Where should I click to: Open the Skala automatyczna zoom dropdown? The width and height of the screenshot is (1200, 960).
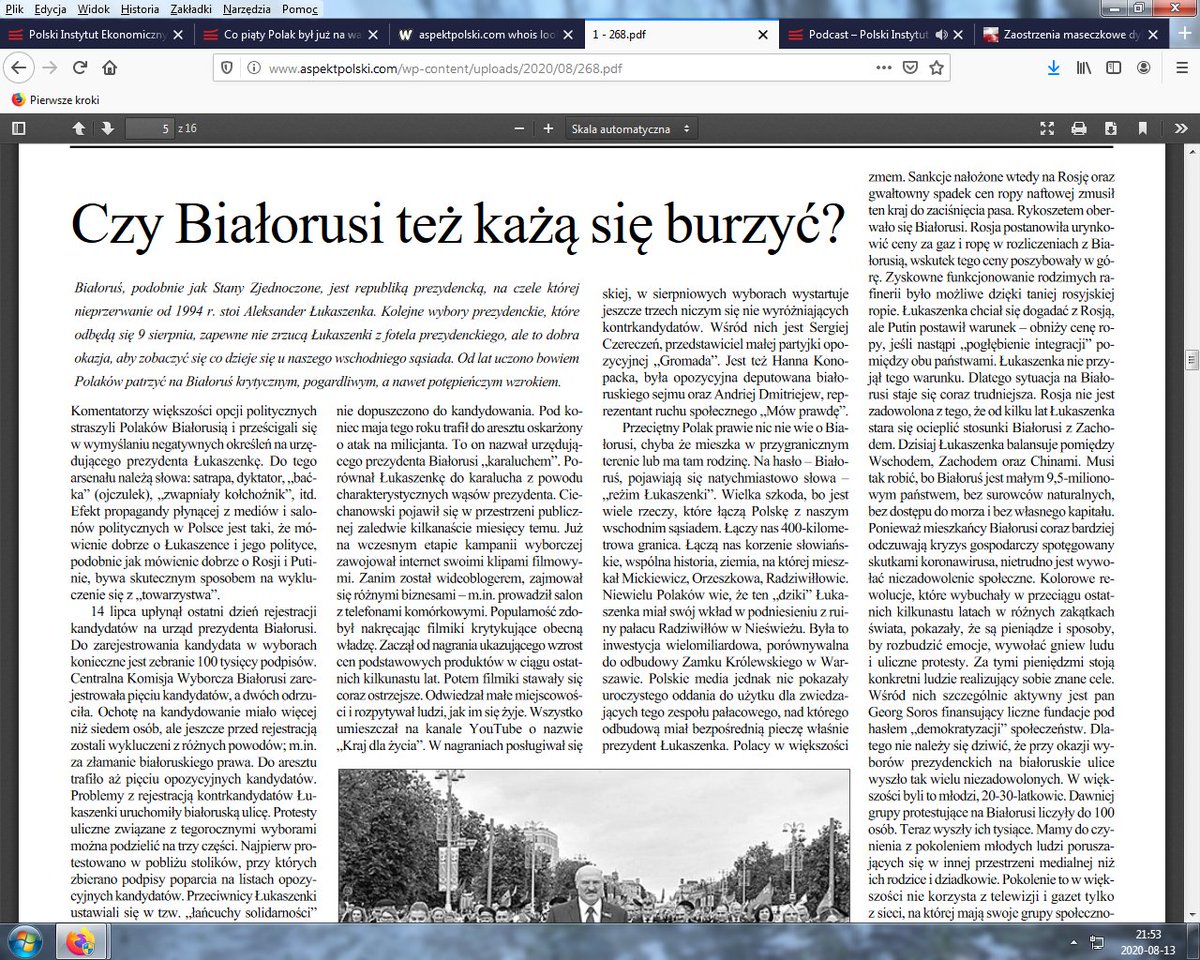pos(631,129)
